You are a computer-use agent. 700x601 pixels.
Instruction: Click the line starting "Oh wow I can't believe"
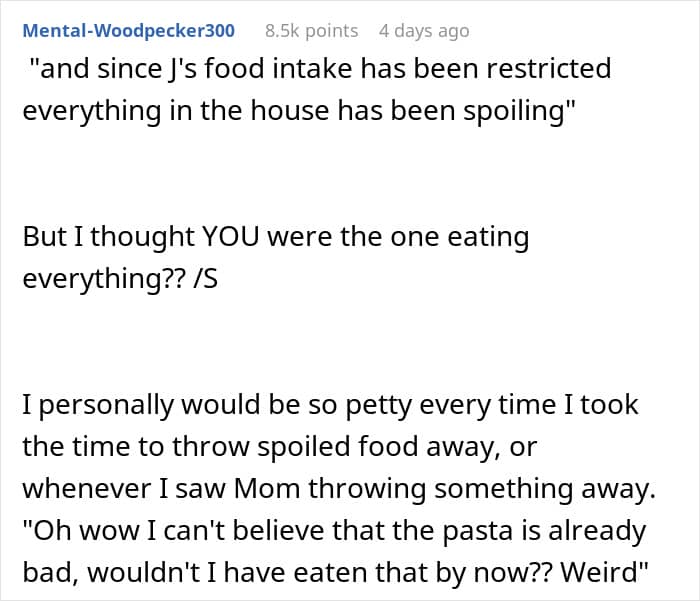pos(335,531)
